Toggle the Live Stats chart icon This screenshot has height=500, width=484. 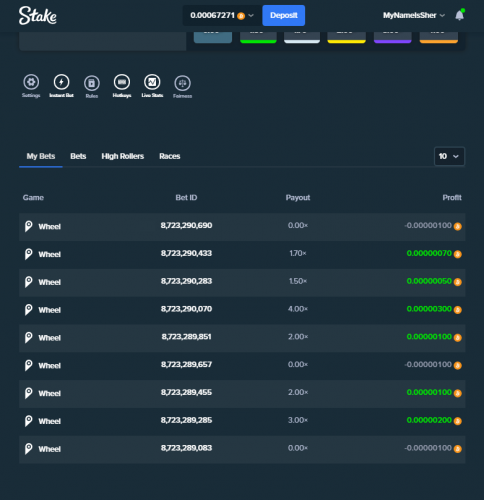pyautogui.click(x=152, y=82)
